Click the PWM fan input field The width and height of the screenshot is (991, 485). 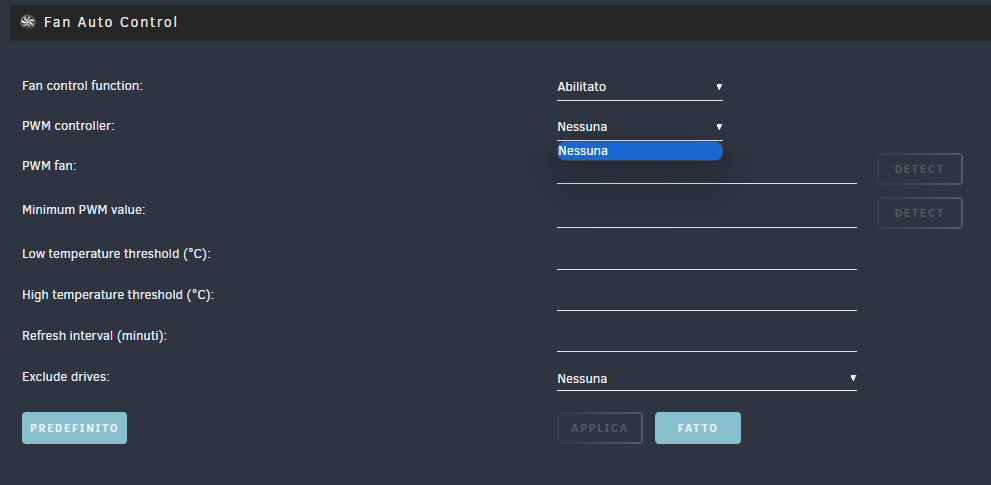(707, 171)
